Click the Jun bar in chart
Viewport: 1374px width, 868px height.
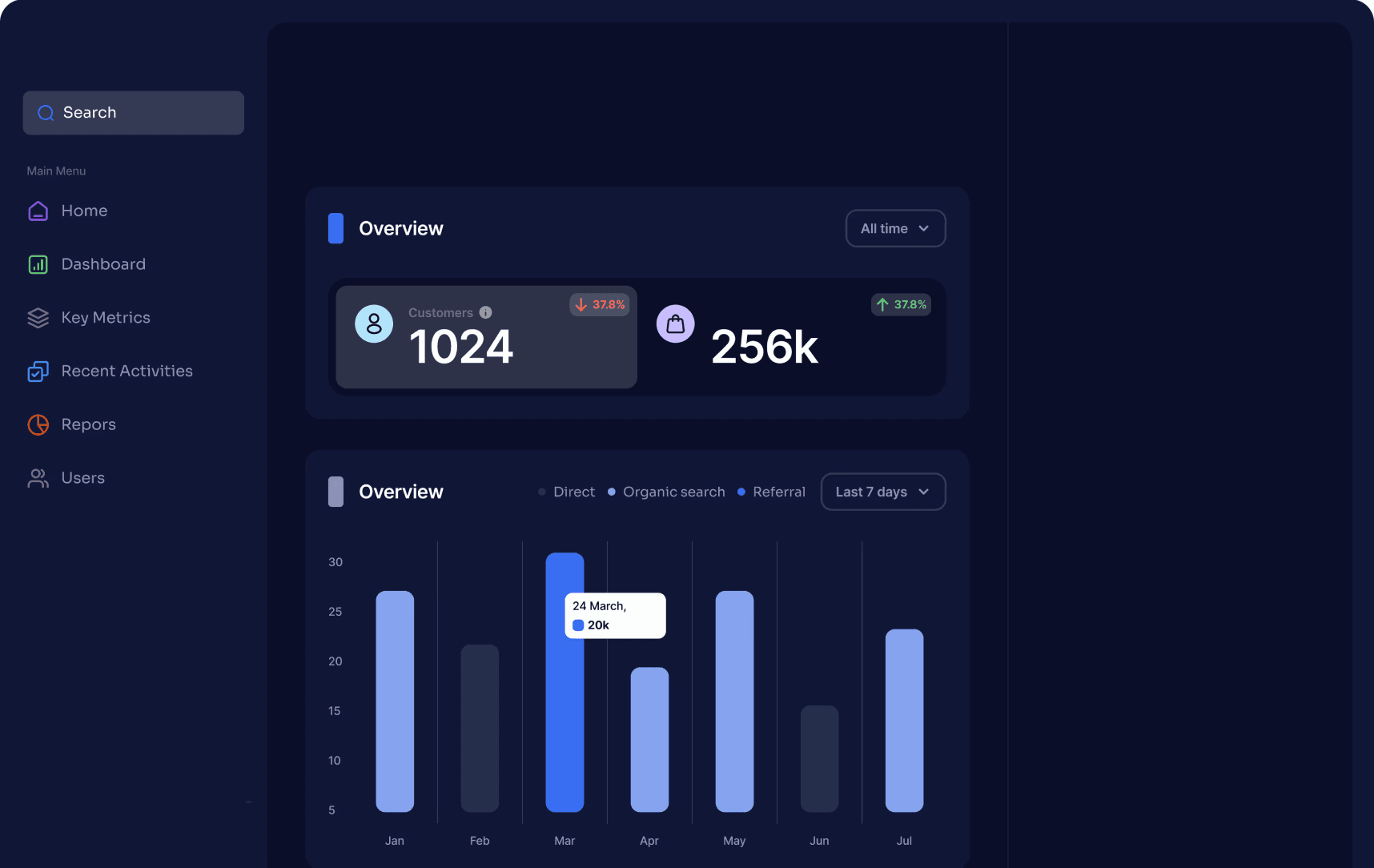click(819, 759)
